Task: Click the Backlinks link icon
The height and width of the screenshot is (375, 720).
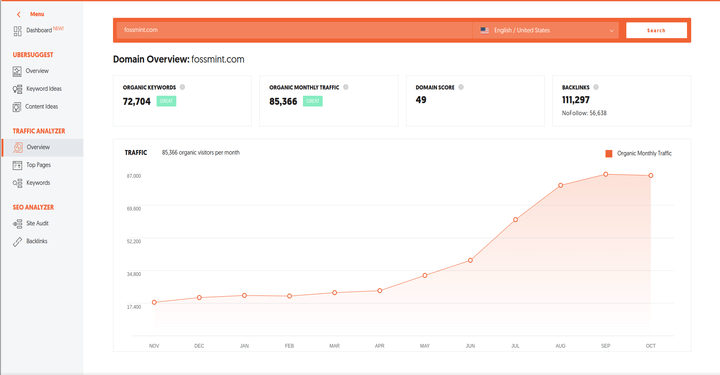Action: point(17,241)
